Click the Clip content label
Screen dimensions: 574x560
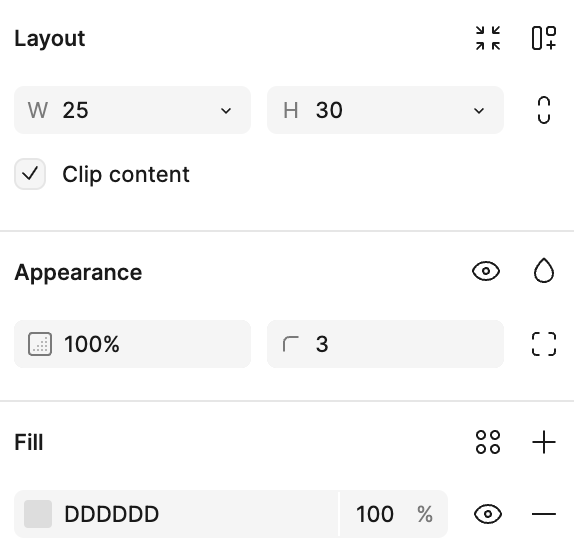(126, 174)
